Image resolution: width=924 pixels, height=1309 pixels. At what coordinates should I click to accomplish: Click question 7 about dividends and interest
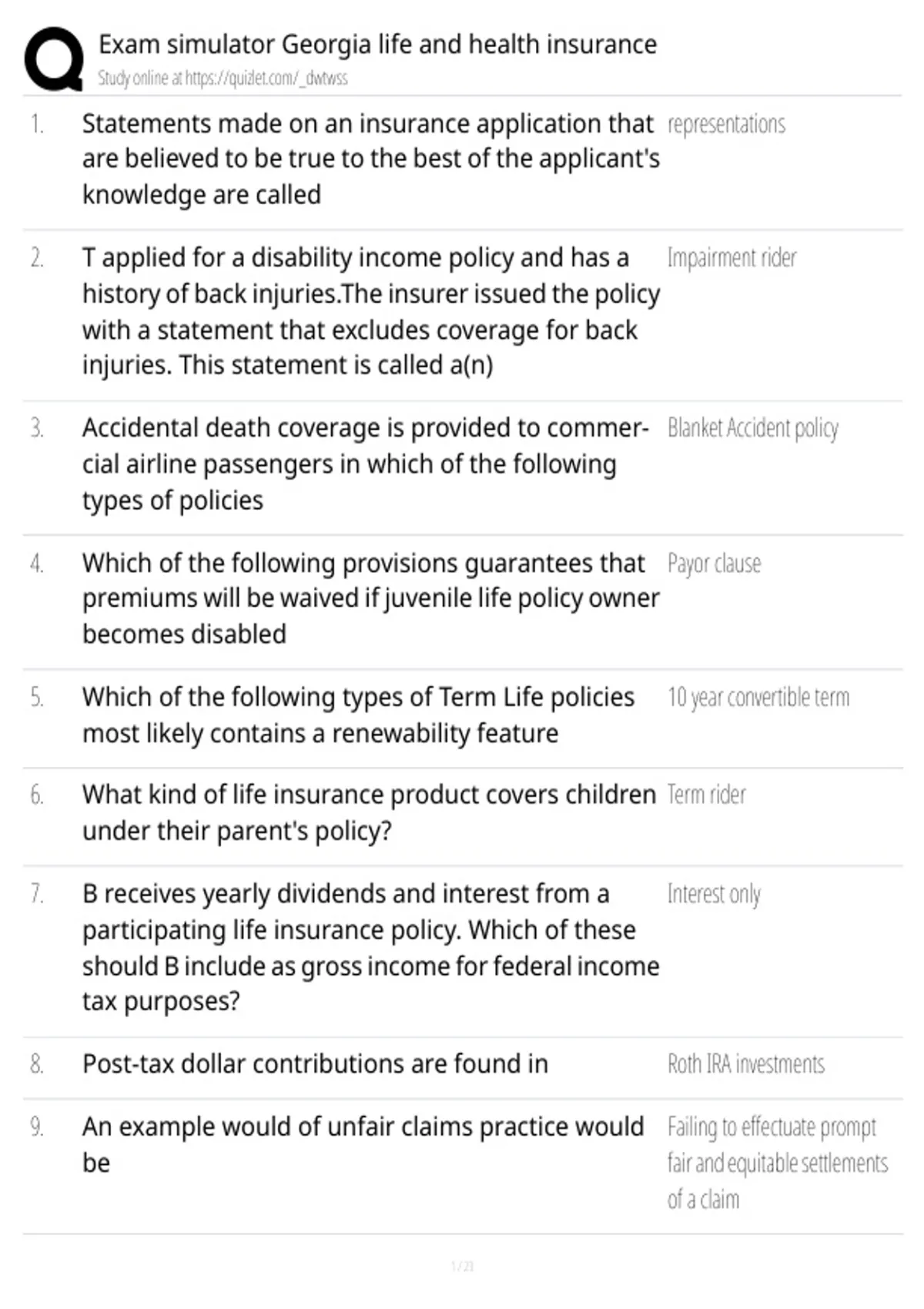coord(371,947)
